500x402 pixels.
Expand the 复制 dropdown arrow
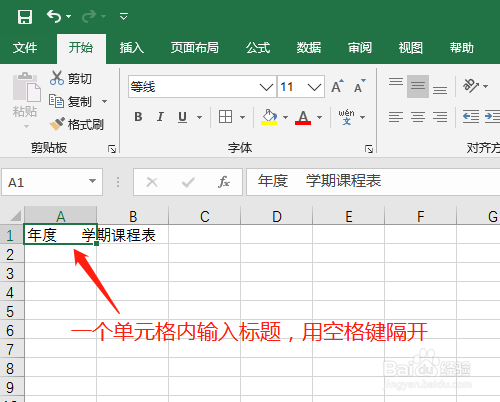point(104,101)
